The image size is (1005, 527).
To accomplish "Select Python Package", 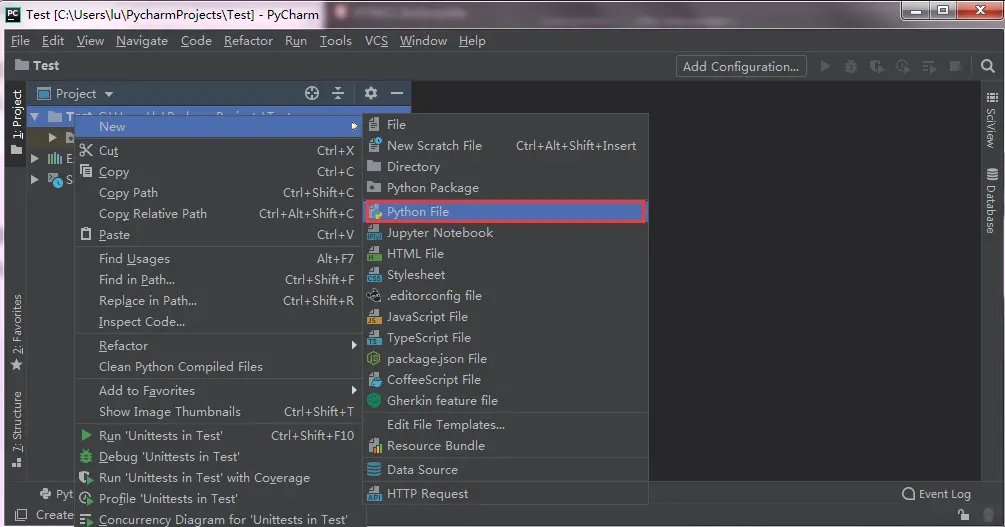I will (506, 188).
